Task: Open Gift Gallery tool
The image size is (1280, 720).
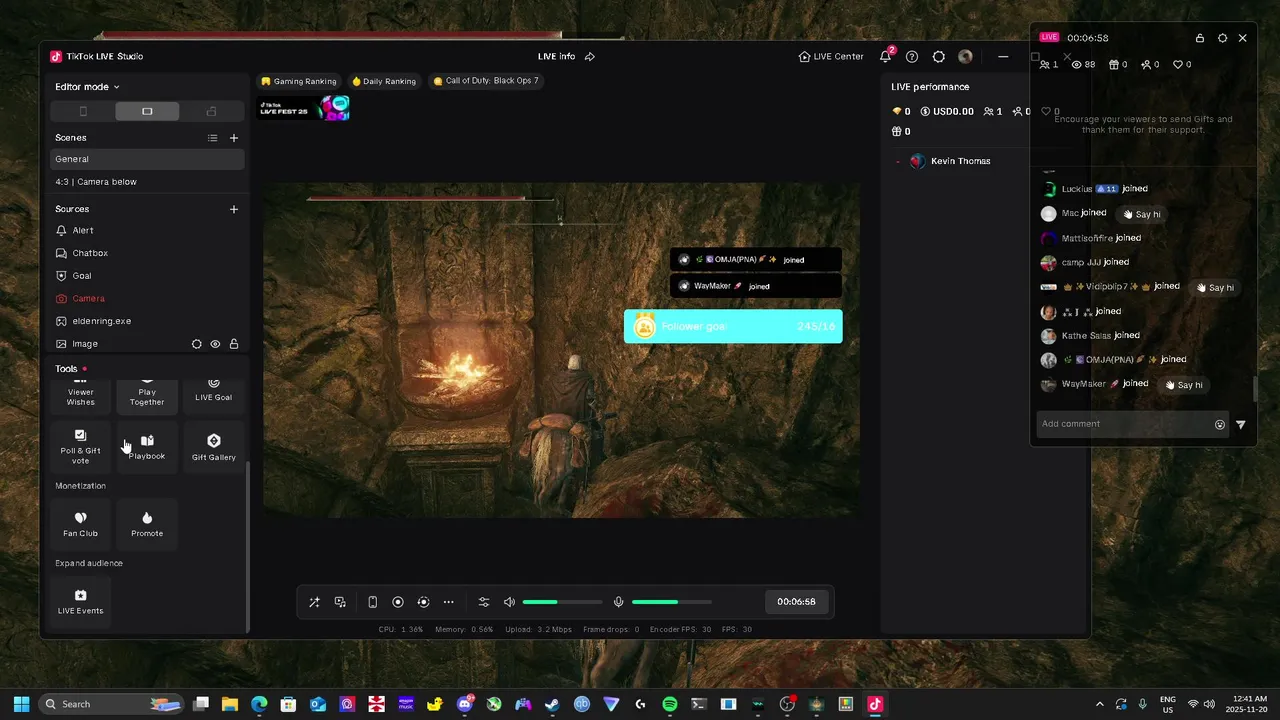Action: click(x=214, y=447)
